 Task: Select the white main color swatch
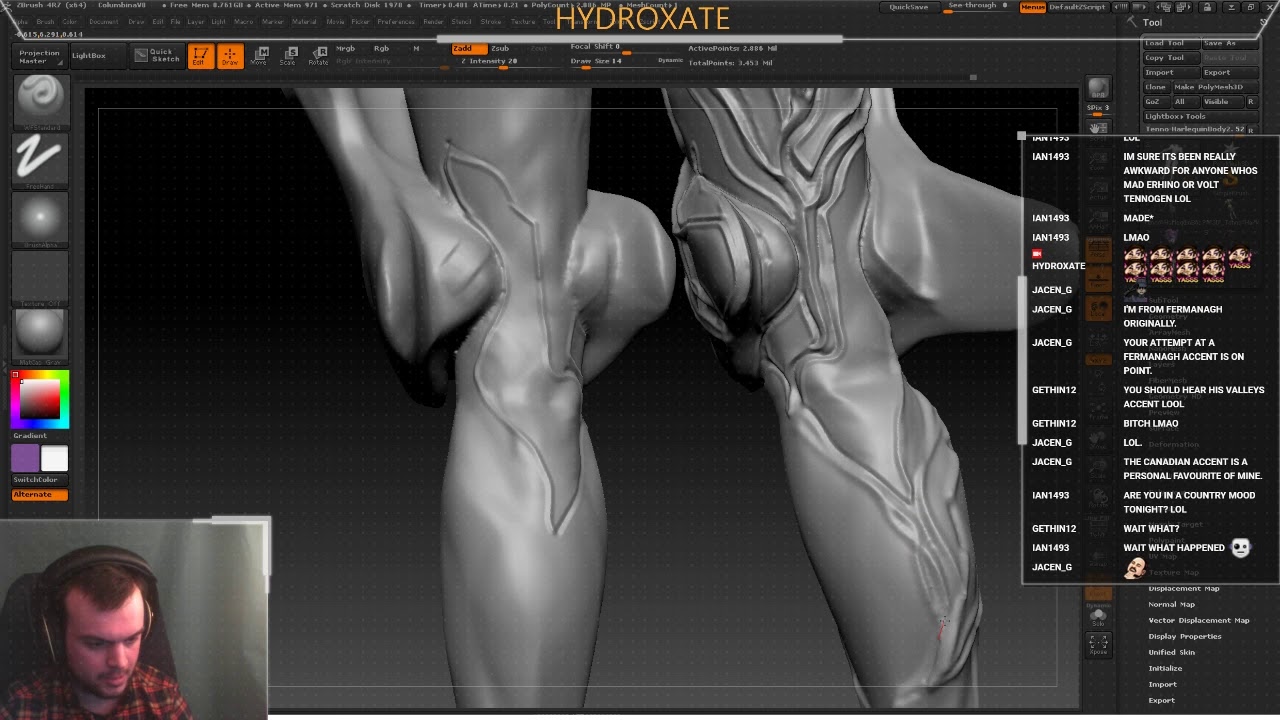54,459
